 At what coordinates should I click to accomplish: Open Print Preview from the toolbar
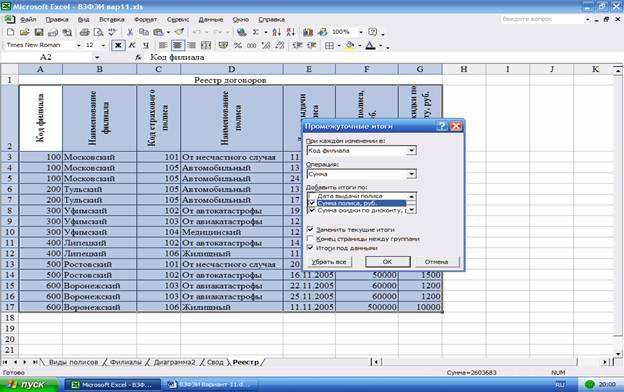98,32
